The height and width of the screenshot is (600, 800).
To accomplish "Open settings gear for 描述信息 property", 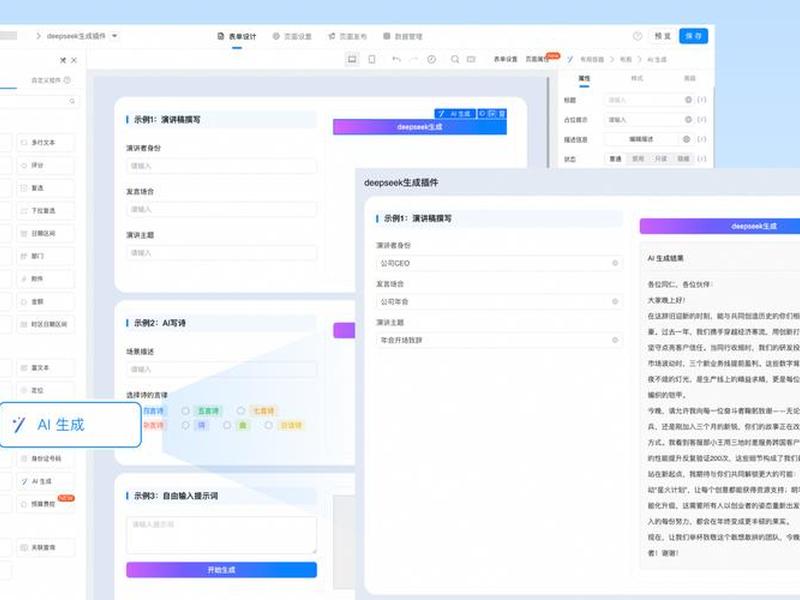I will (687, 139).
